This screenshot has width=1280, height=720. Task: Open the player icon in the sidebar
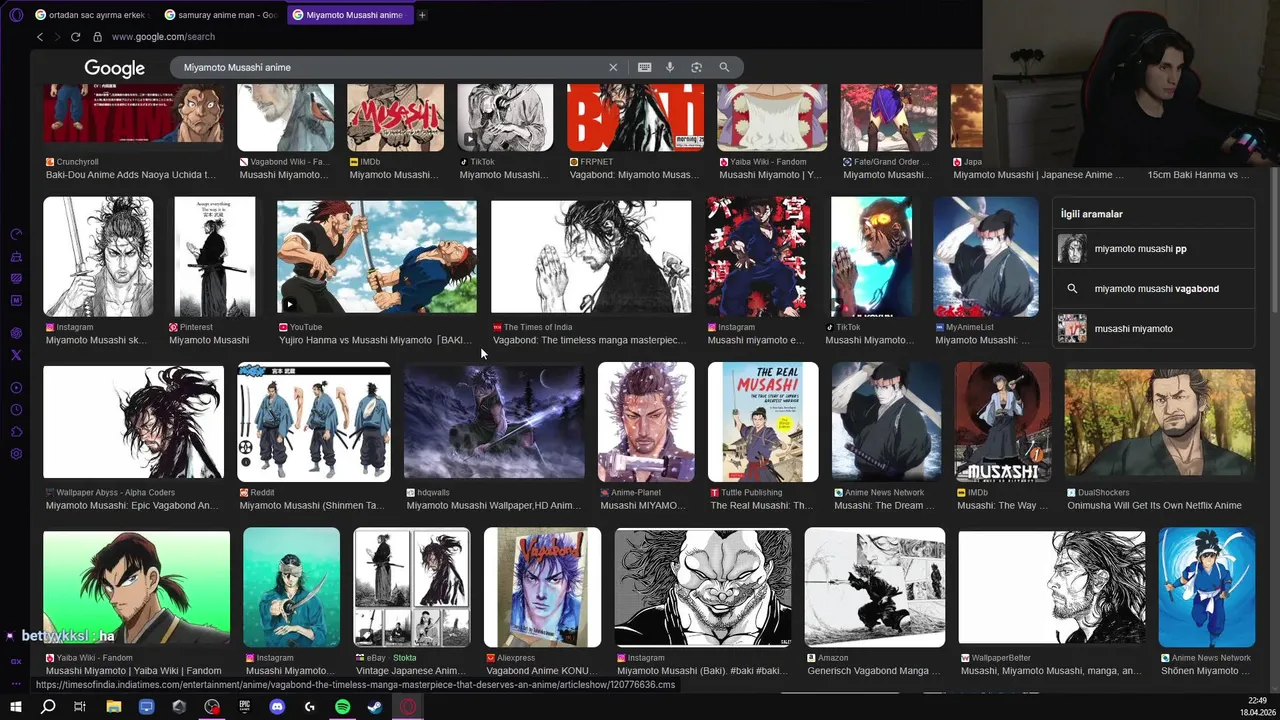click(x=16, y=388)
